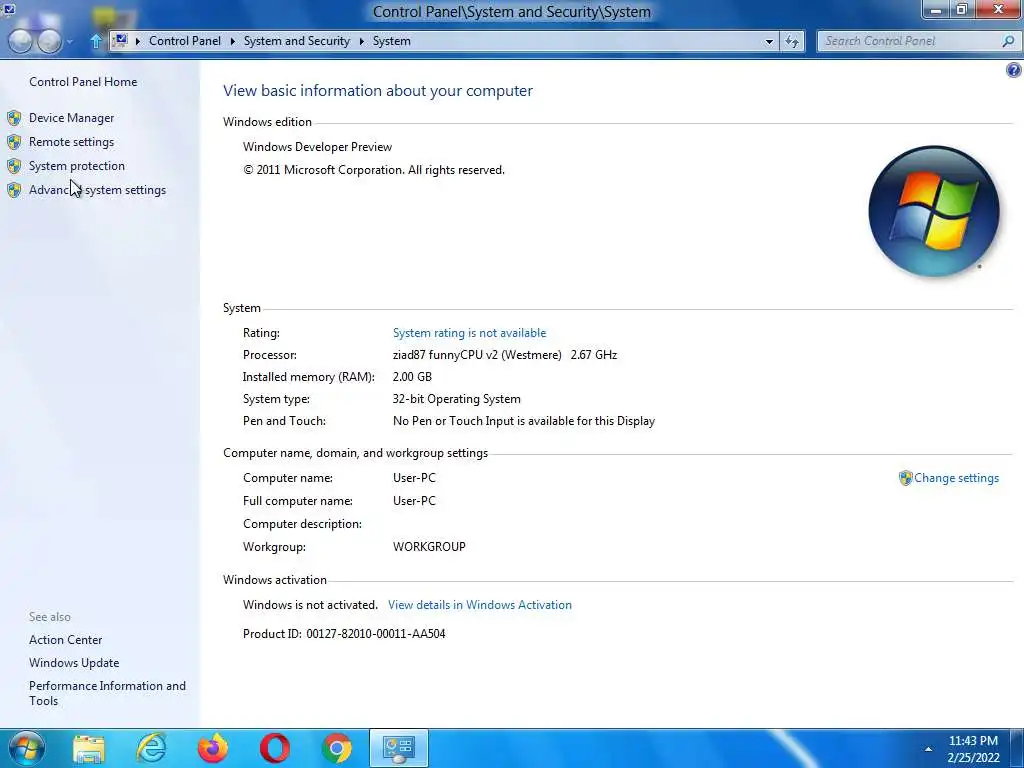Launch Google Chrome from taskbar
1024x768 pixels.
[337, 748]
